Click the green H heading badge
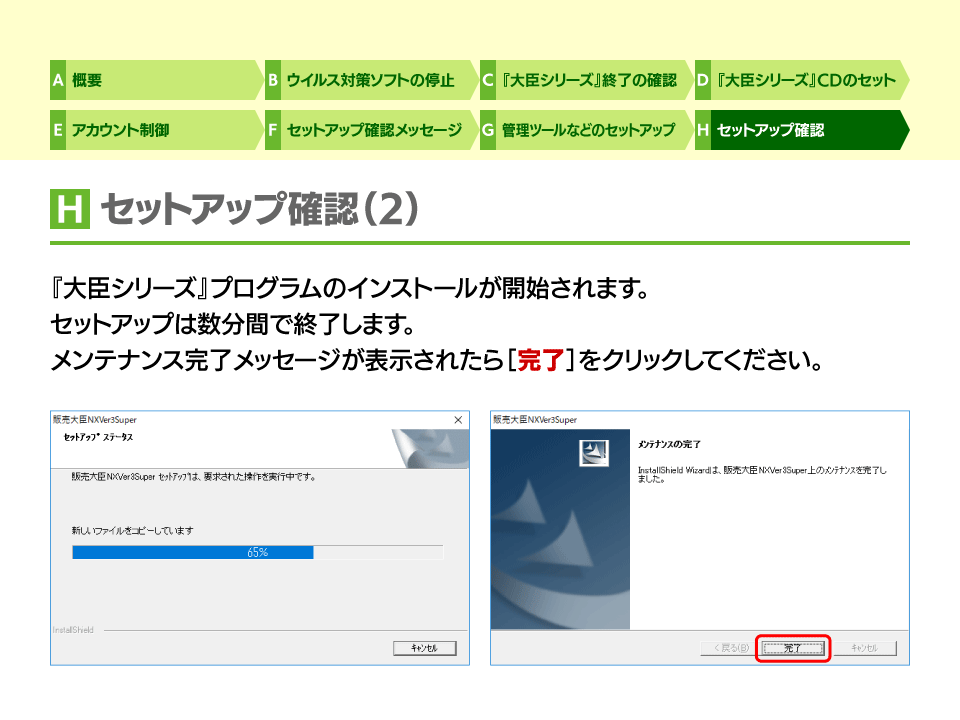960x720 pixels. click(70, 209)
